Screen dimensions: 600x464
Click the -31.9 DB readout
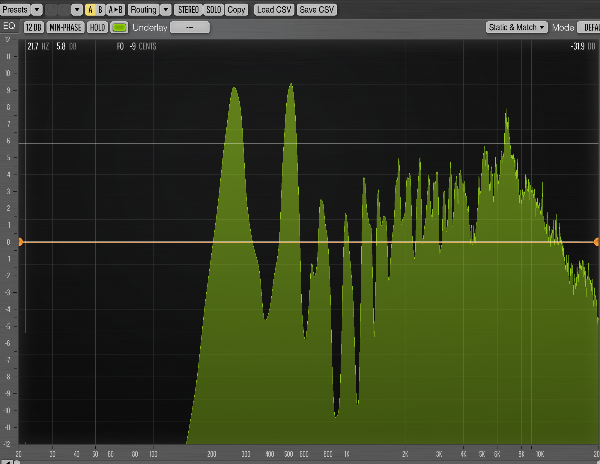[x=583, y=46]
